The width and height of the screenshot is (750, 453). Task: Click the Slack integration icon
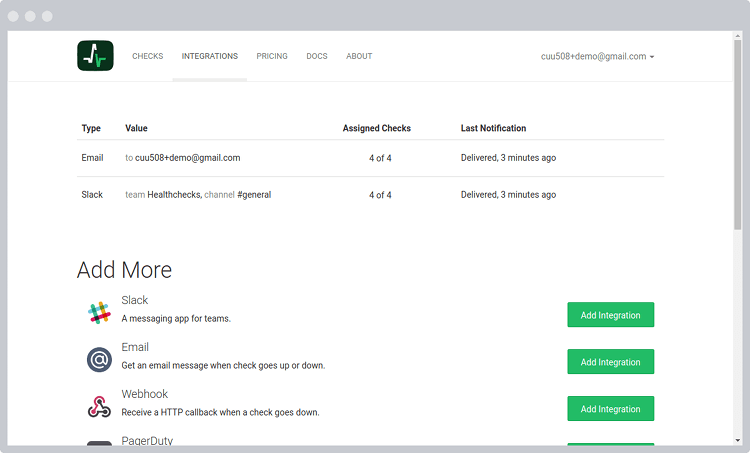click(x=98, y=313)
